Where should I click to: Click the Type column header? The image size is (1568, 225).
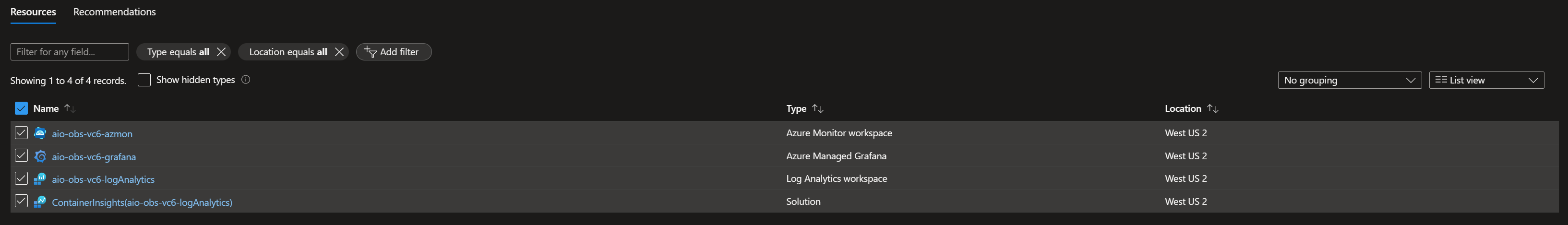(796, 108)
